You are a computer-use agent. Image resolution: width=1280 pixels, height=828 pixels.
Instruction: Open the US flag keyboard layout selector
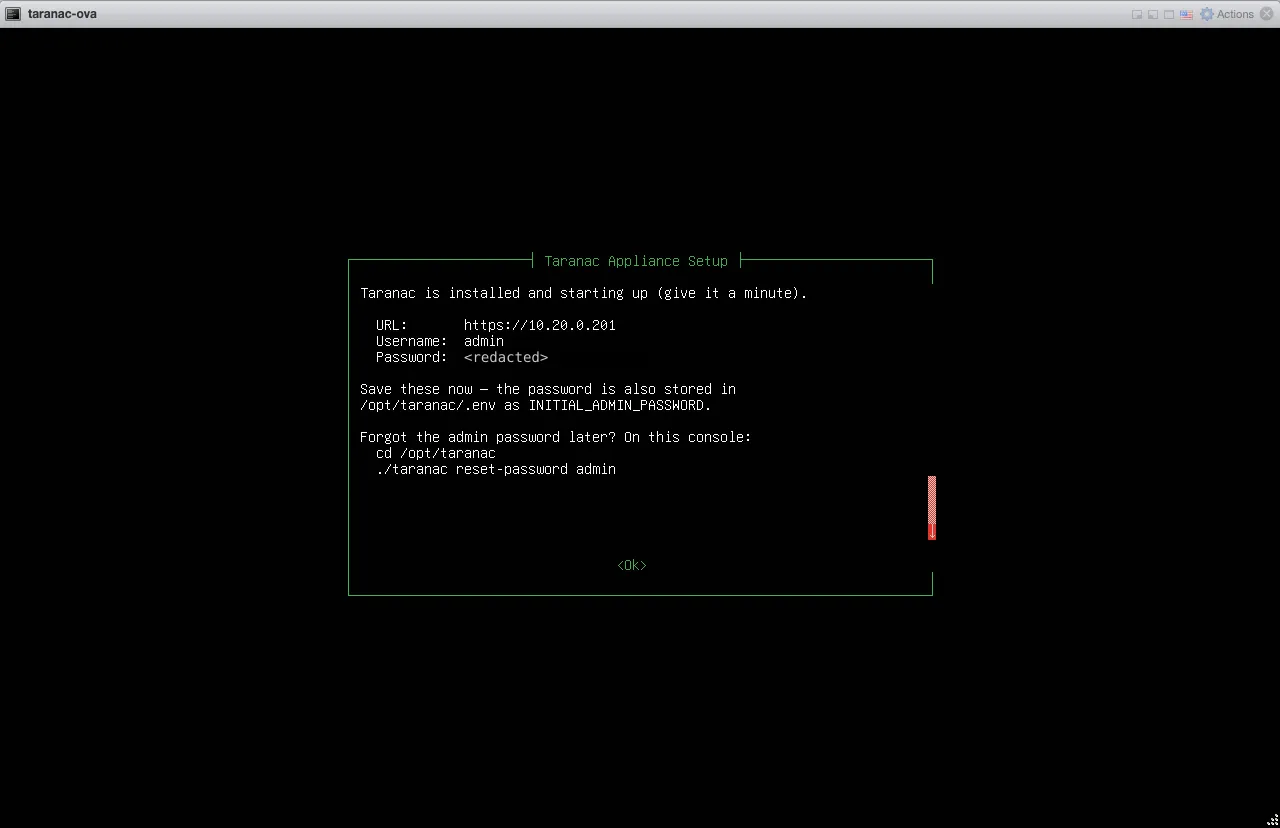(x=1186, y=15)
